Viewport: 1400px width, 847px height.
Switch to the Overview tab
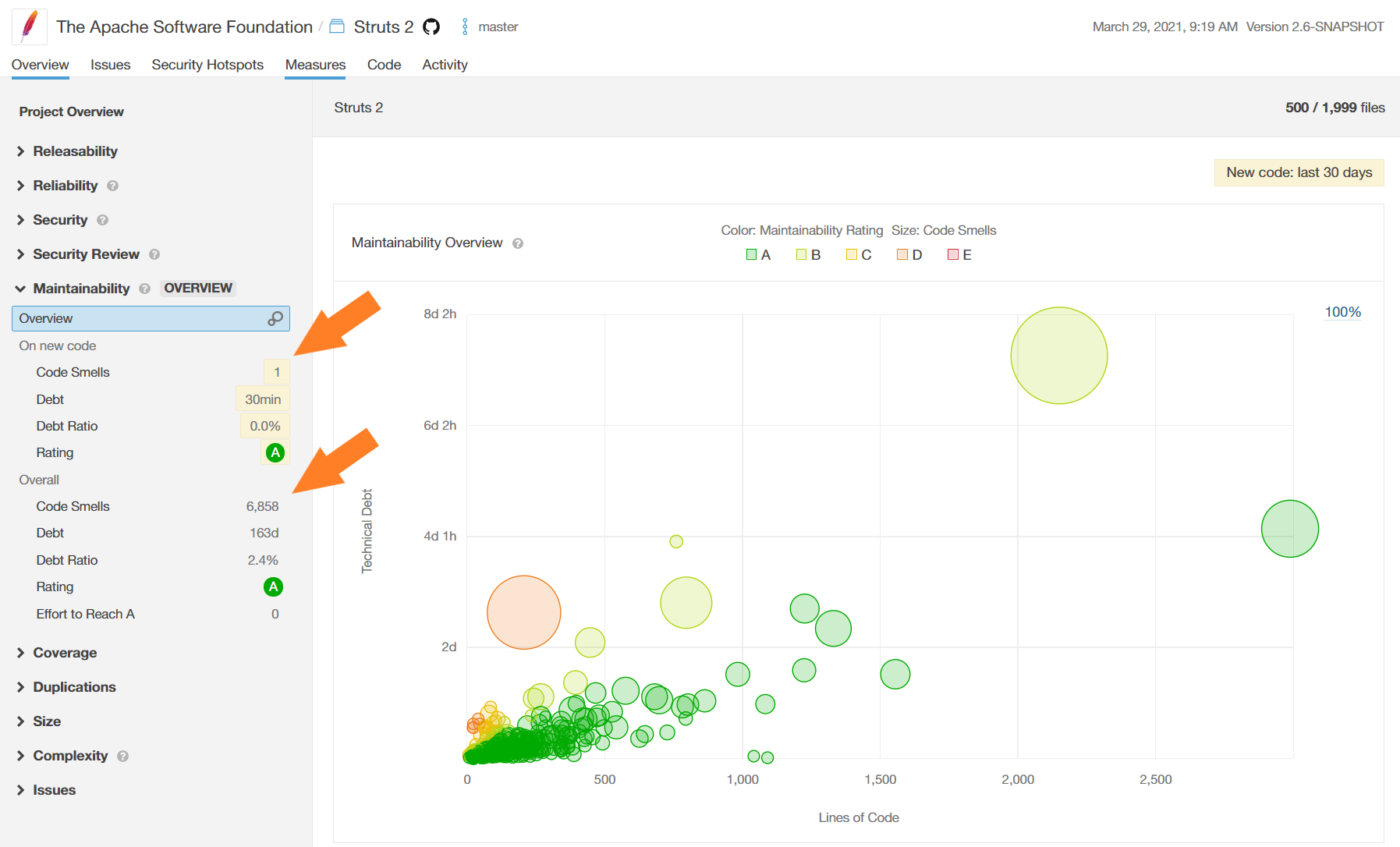pyautogui.click(x=40, y=65)
